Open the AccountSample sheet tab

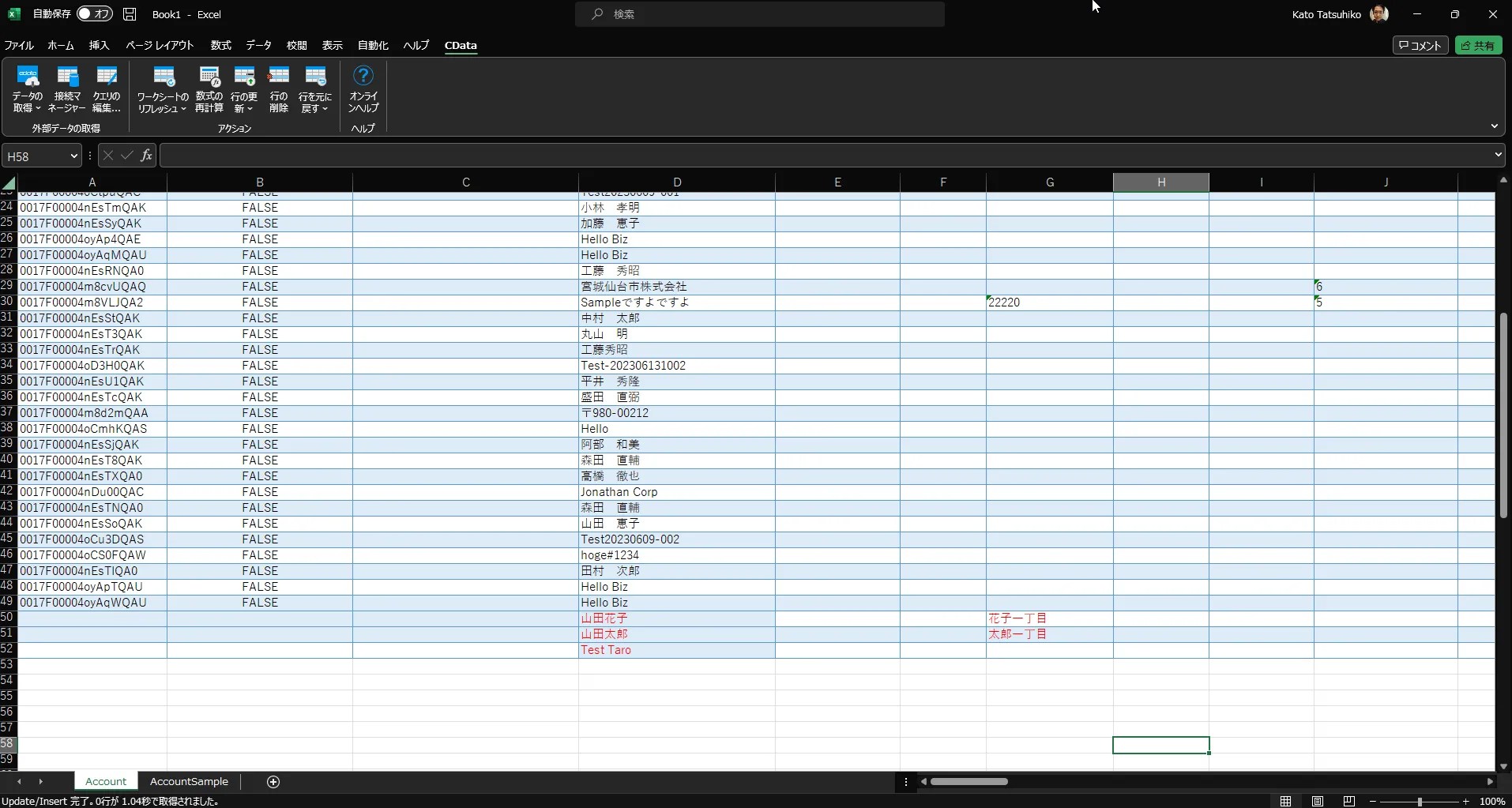point(188,781)
